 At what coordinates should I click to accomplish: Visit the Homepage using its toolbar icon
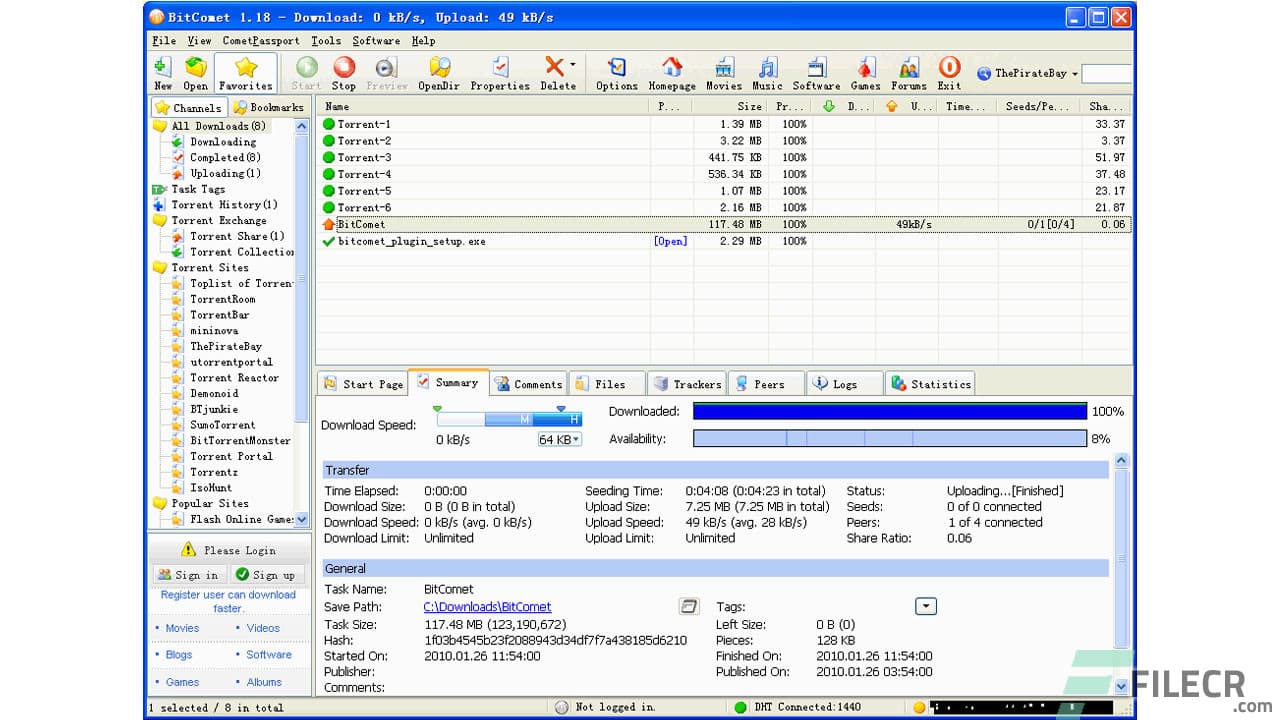tap(672, 72)
